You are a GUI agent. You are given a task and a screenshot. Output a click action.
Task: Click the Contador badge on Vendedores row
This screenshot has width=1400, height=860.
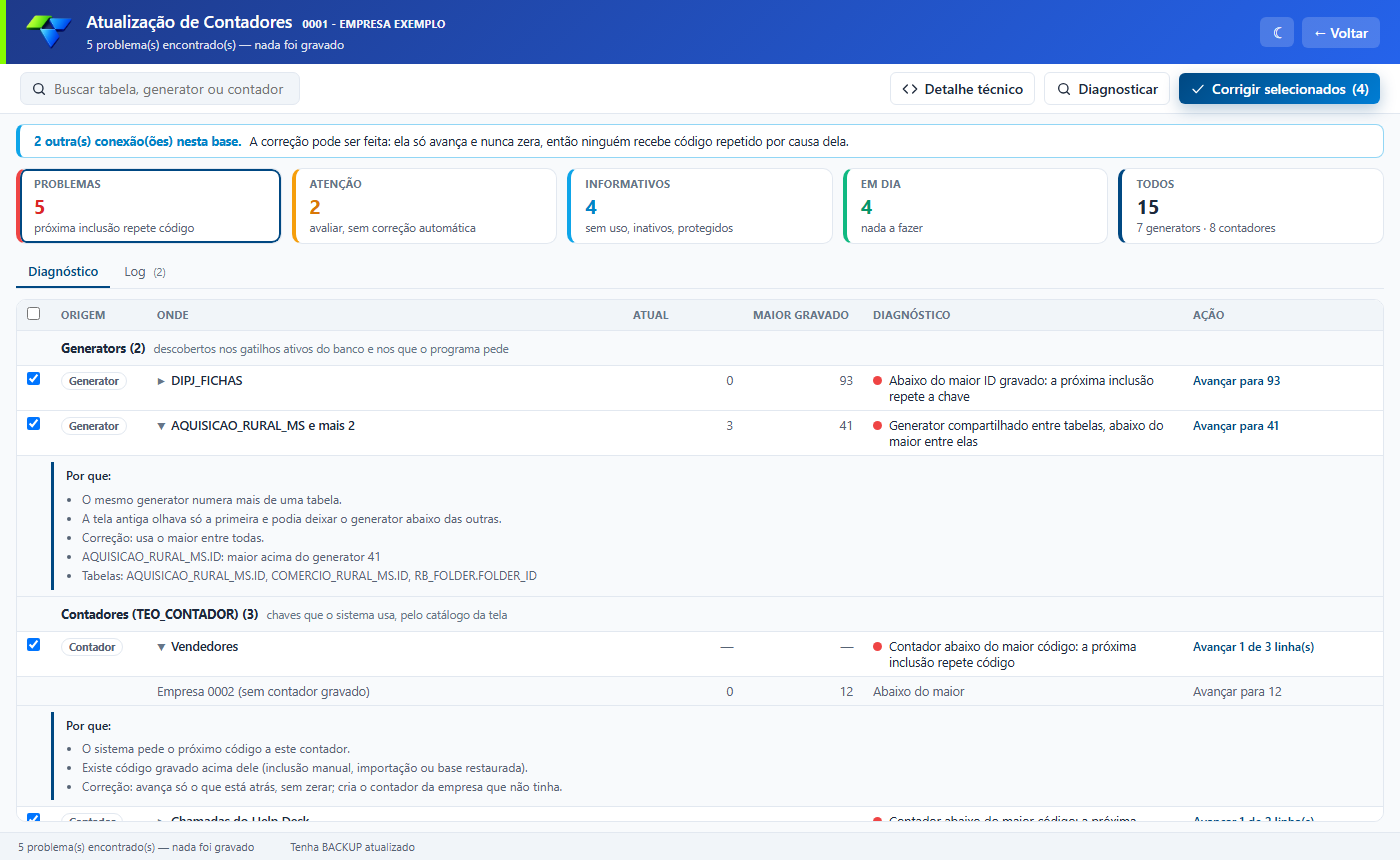tap(92, 647)
